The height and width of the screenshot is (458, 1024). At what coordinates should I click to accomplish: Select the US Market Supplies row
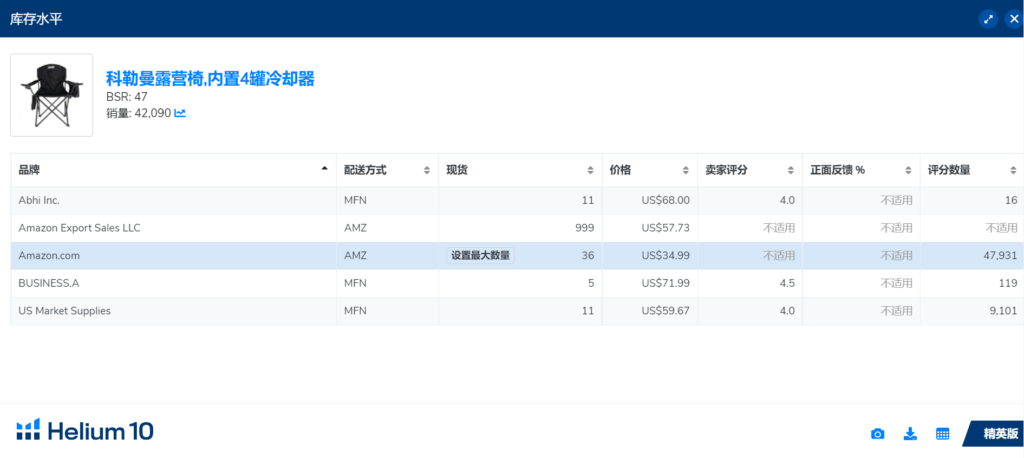[x=65, y=311]
